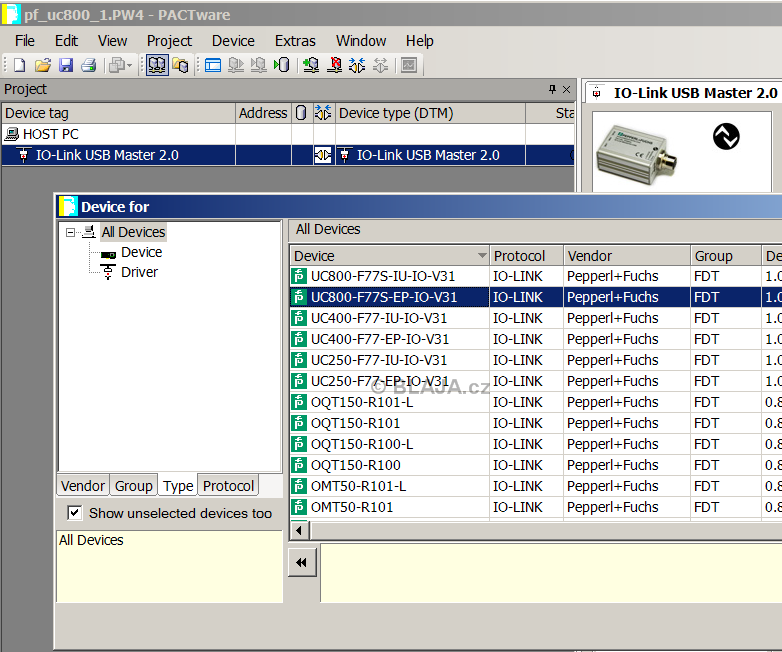
Task: Close the Project panel
Action: [x=567, y=89]
